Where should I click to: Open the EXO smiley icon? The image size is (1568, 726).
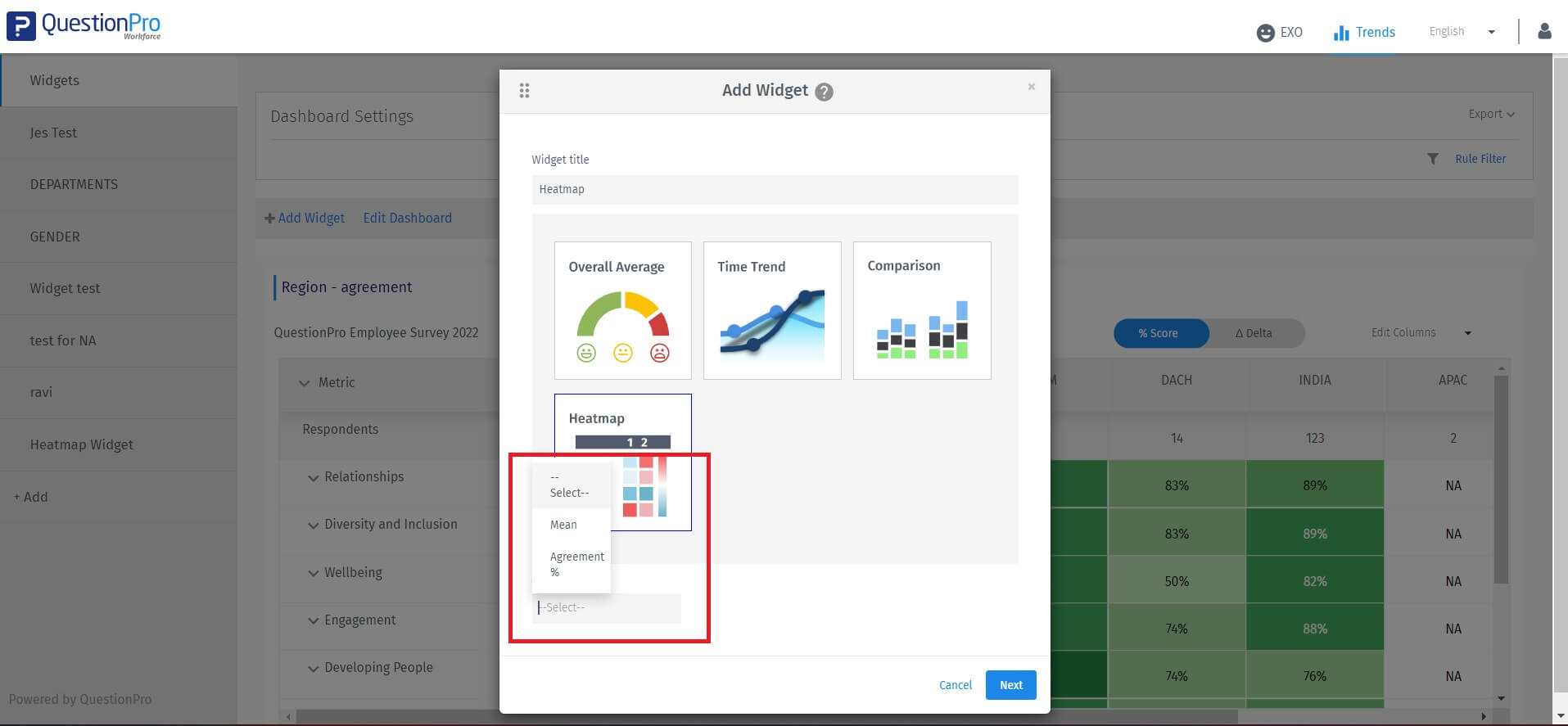(1265, 33)
